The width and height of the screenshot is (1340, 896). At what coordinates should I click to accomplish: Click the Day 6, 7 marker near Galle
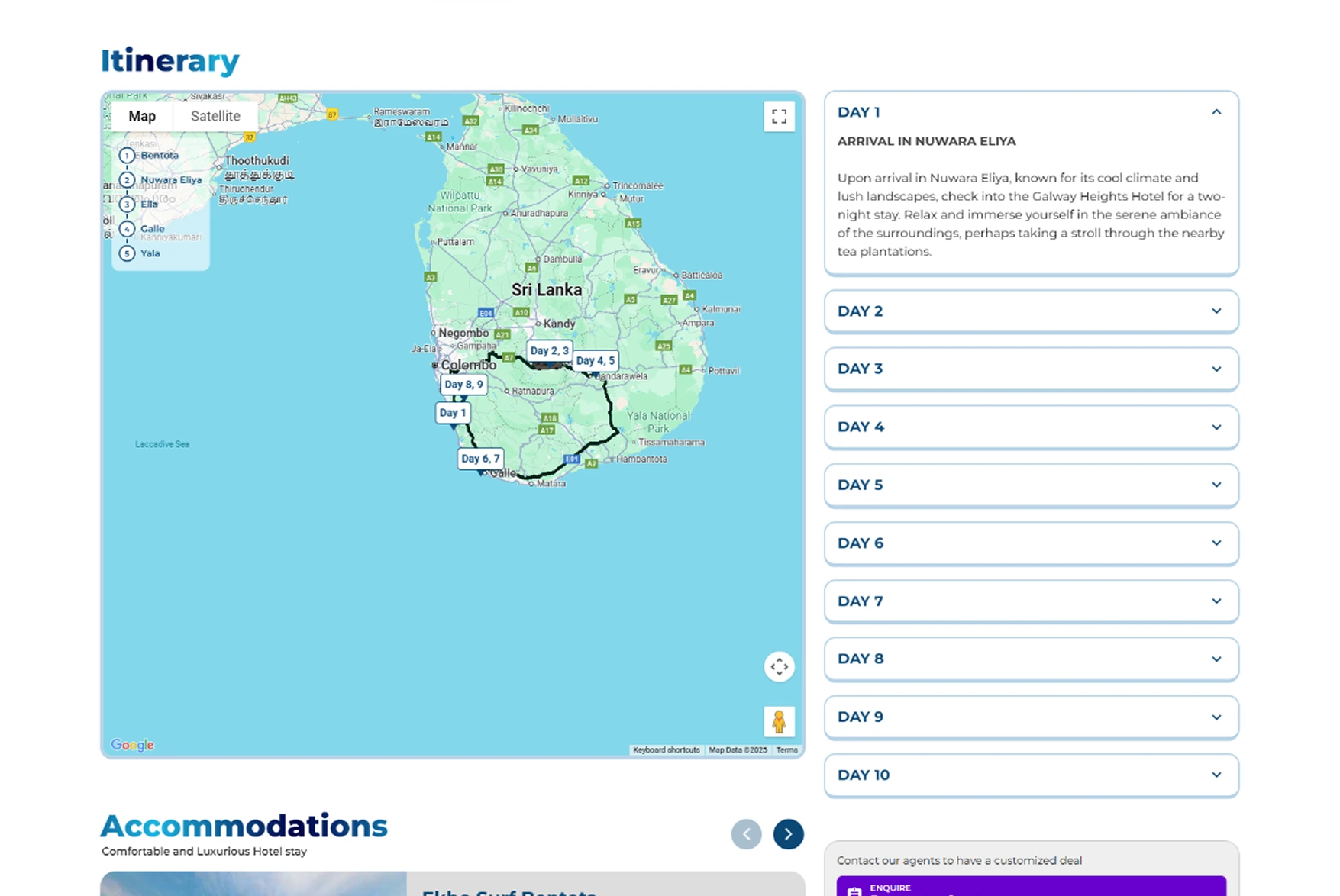tap(479, 458)
